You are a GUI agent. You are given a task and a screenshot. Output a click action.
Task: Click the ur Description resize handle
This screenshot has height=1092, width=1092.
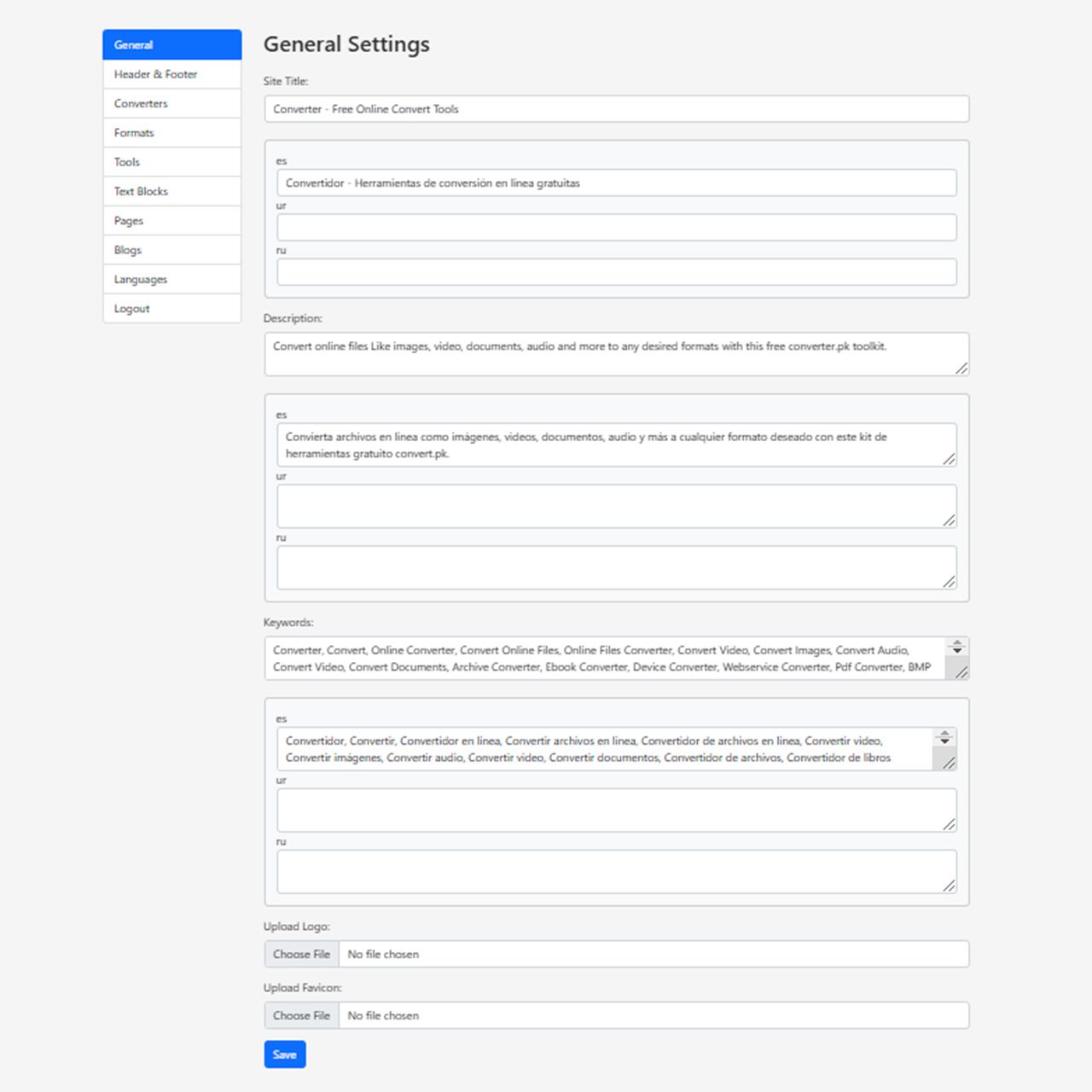pos(949,520)
